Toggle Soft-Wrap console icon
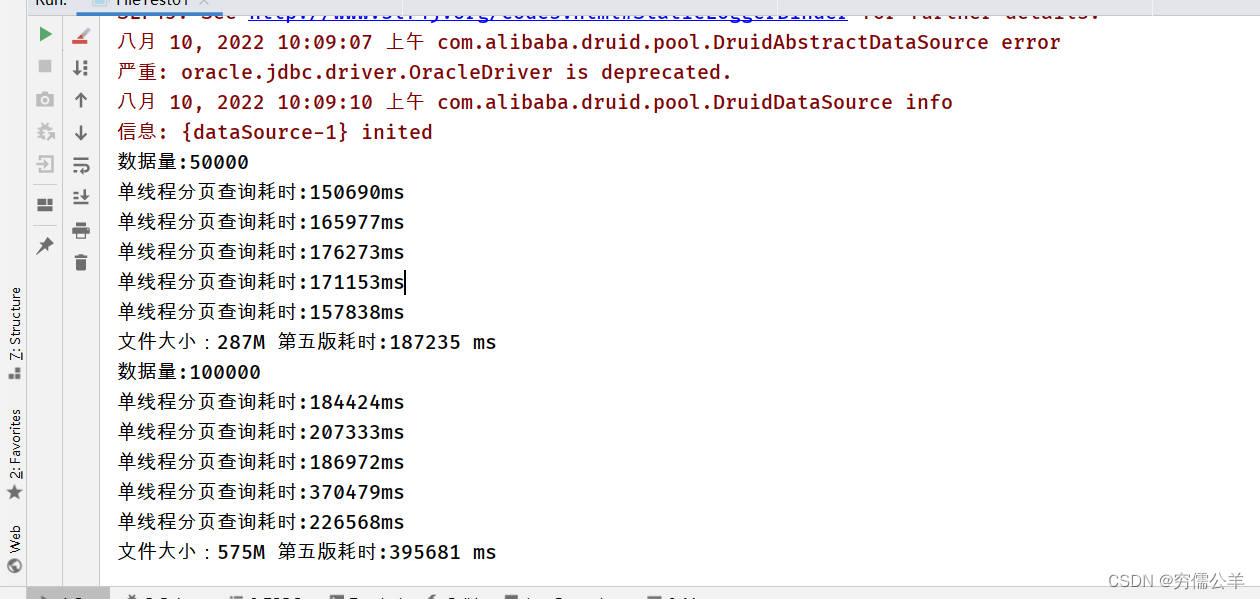The height and width of the screenshot is (599, 1260). point(81,165)
